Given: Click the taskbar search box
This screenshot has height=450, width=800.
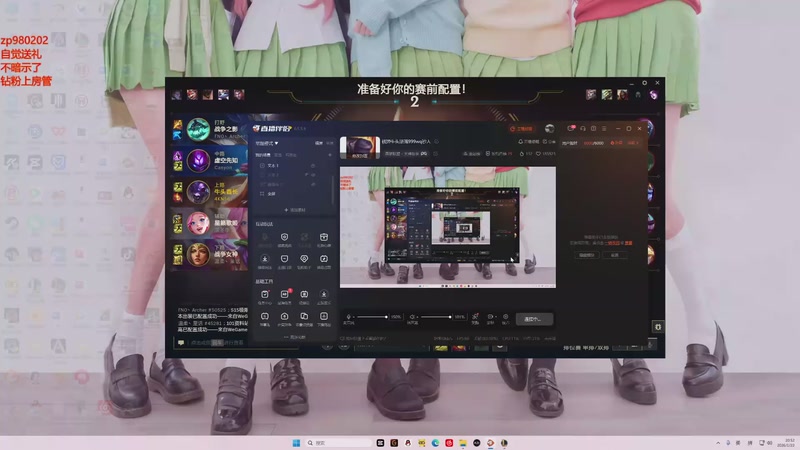Looking at the screenshot, I should 339,443.
